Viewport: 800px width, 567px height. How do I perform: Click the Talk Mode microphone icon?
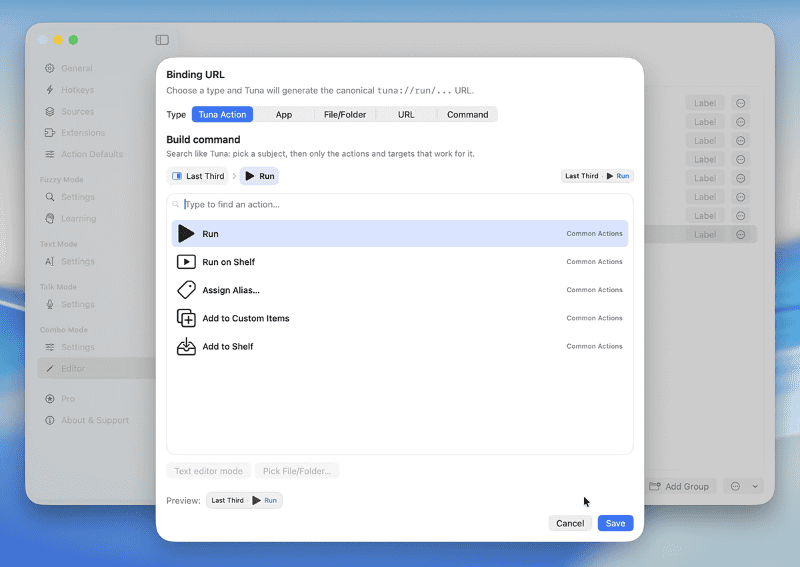(x=49, y=304)
